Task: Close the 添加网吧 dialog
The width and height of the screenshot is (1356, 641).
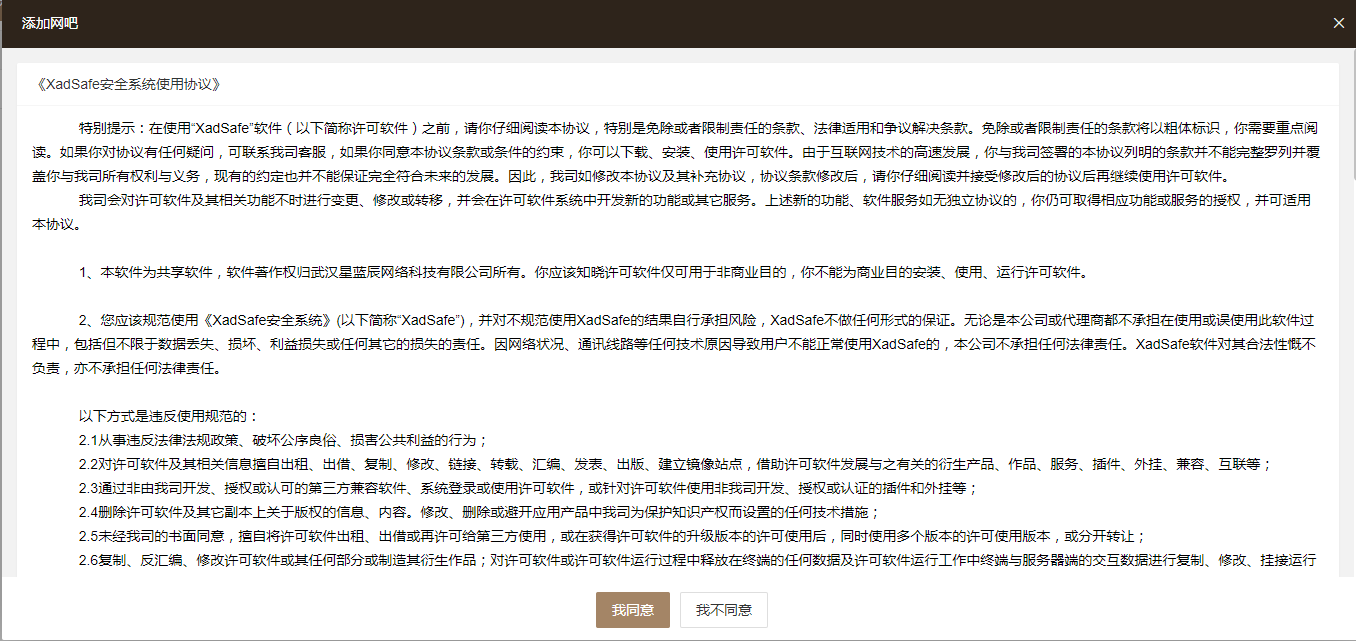Action: point(1339,23)
